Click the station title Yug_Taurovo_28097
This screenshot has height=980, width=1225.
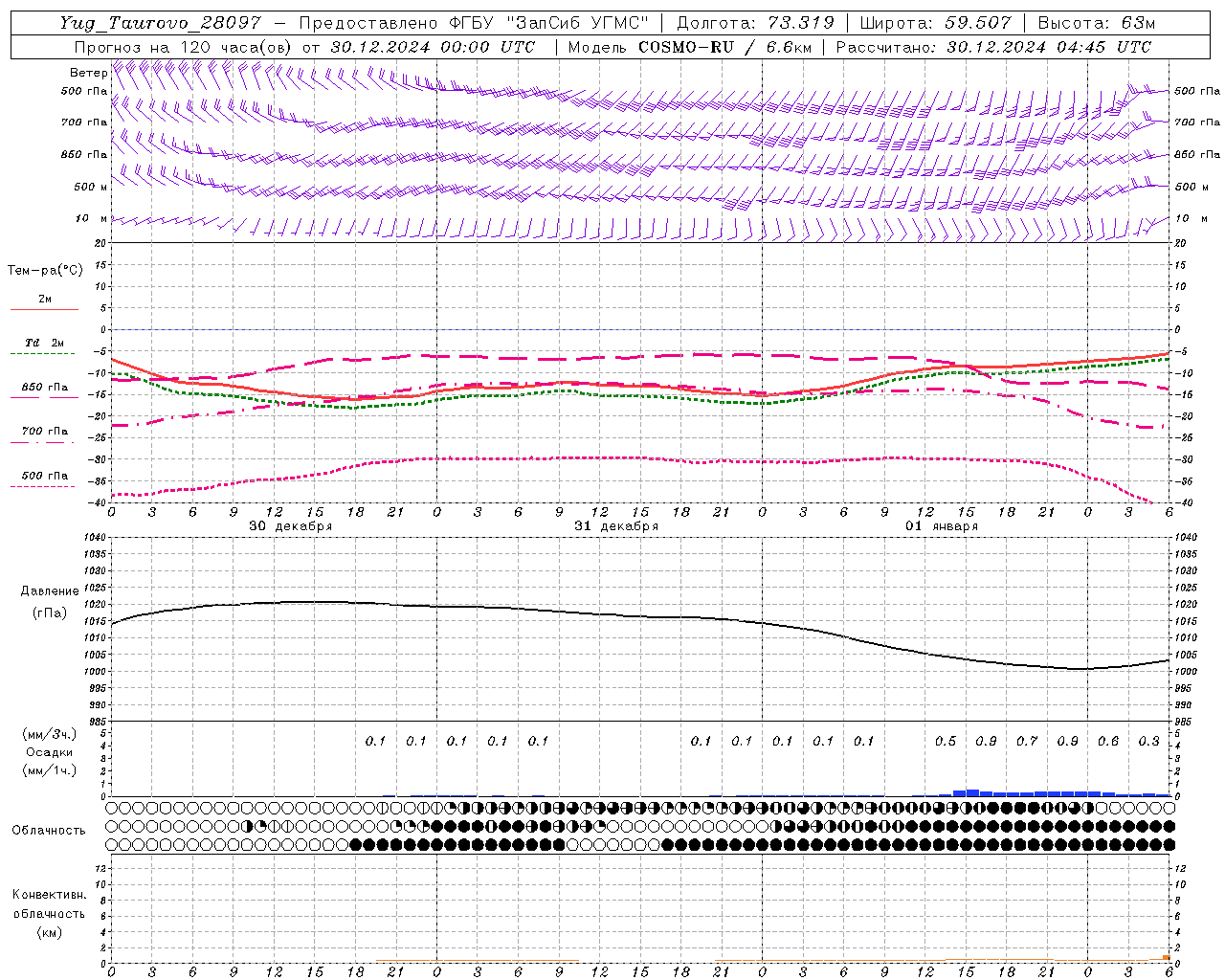point(160,23)
